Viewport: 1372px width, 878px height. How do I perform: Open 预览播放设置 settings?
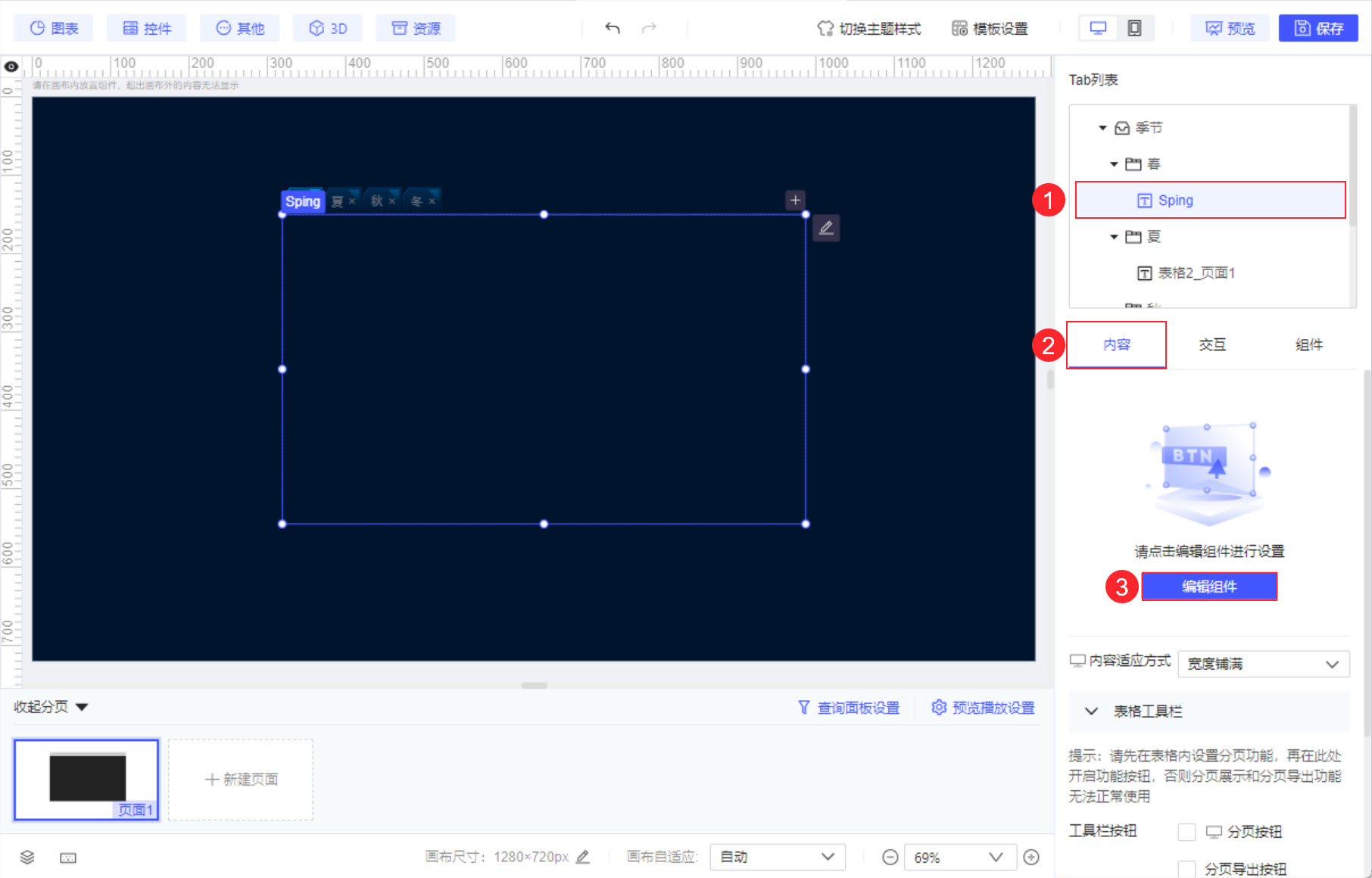[983, 708]
